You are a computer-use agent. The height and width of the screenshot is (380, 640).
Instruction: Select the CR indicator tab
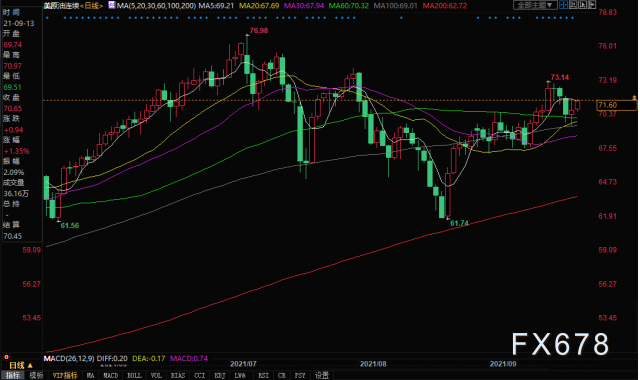click(282, 375)
